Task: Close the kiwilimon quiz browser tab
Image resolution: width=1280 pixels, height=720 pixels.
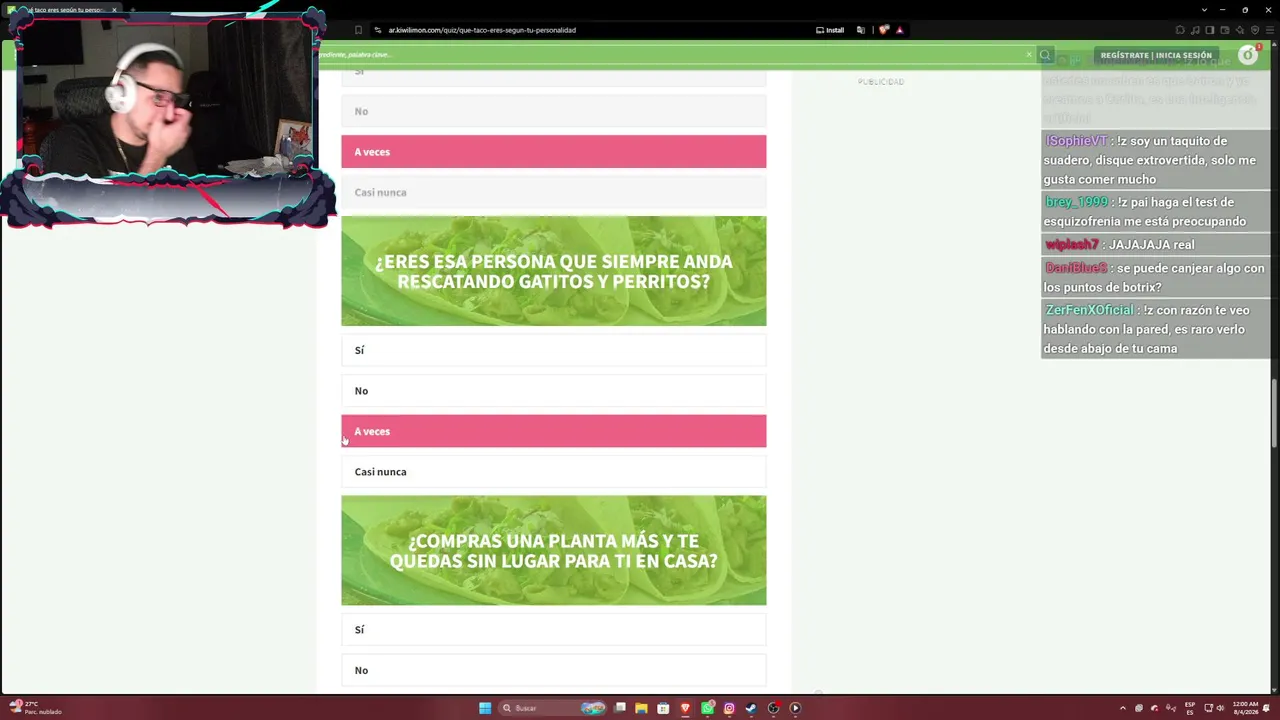Action: 114,10
